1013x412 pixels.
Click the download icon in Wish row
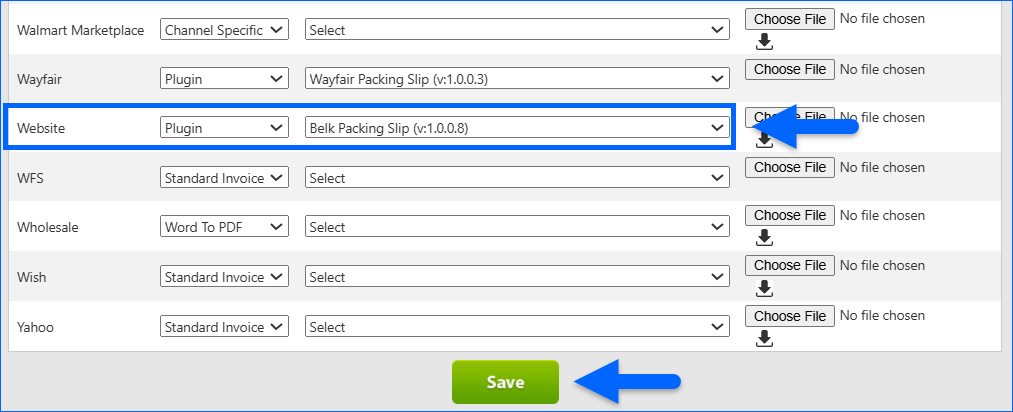[764, 287]
